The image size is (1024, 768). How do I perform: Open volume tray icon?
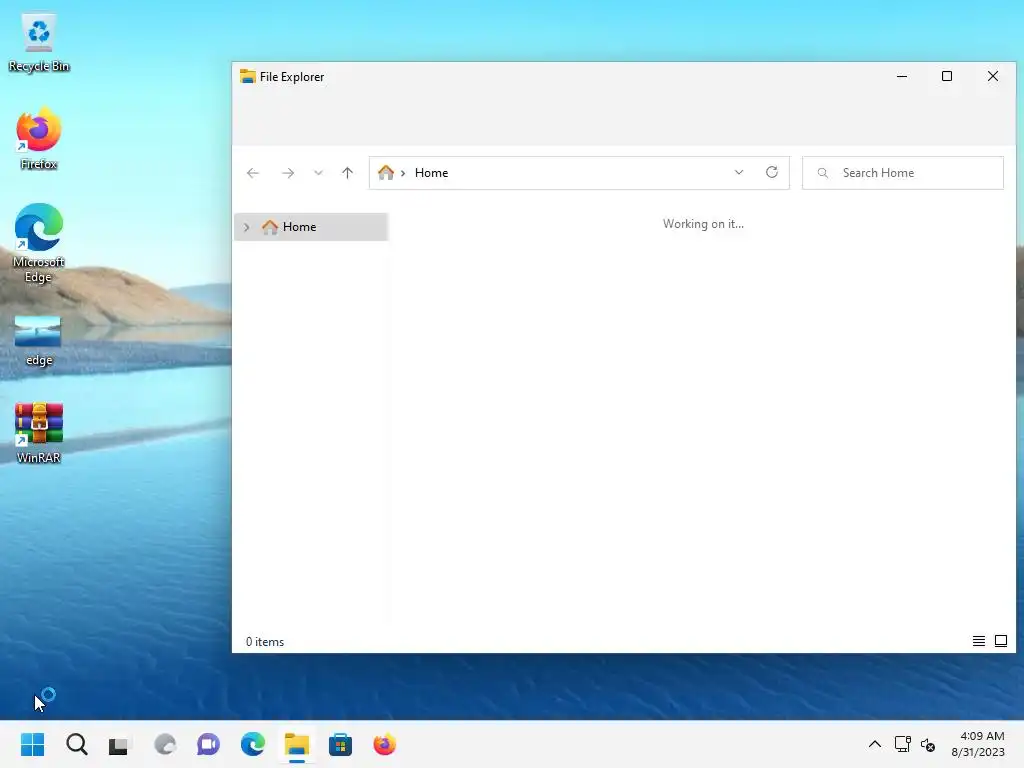(927, 744)
